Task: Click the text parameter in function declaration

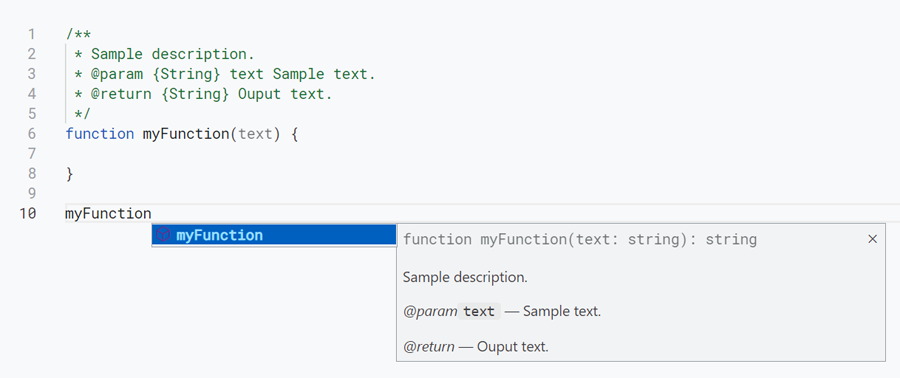Action: (255, 134)
